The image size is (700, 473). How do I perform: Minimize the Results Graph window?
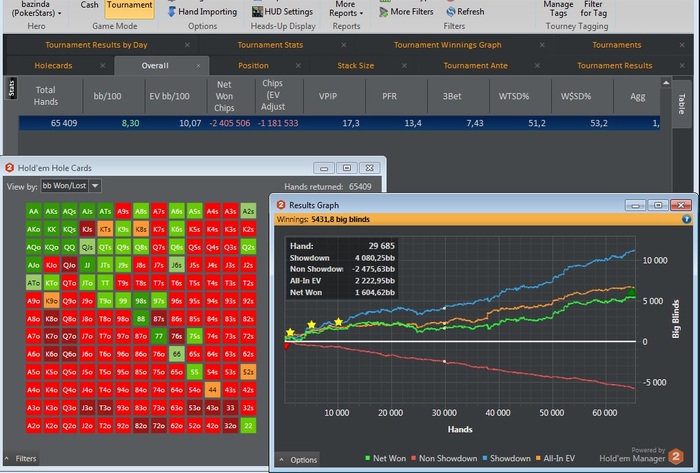(635, 205)
